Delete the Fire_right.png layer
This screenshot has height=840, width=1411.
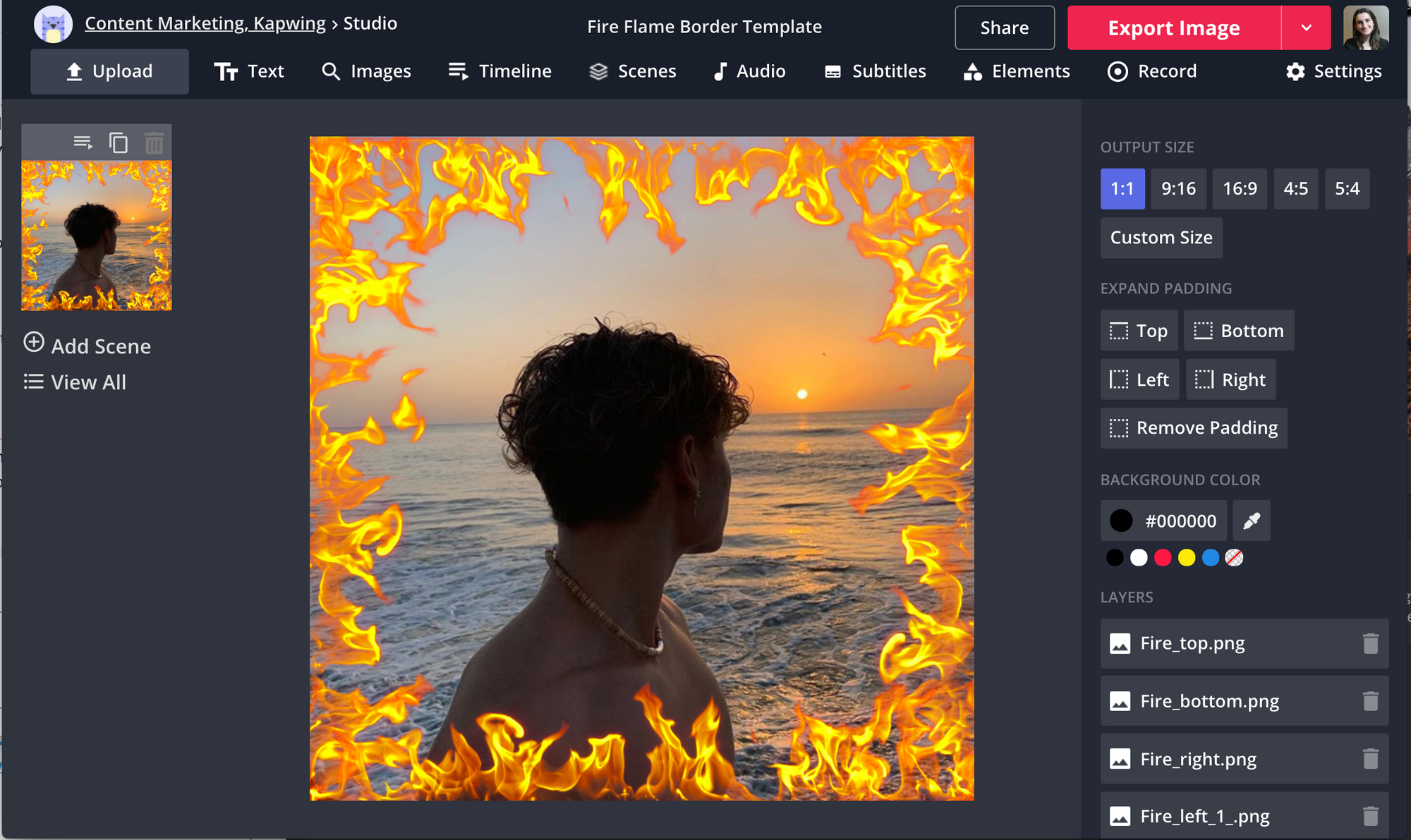tap(1370, 759)
